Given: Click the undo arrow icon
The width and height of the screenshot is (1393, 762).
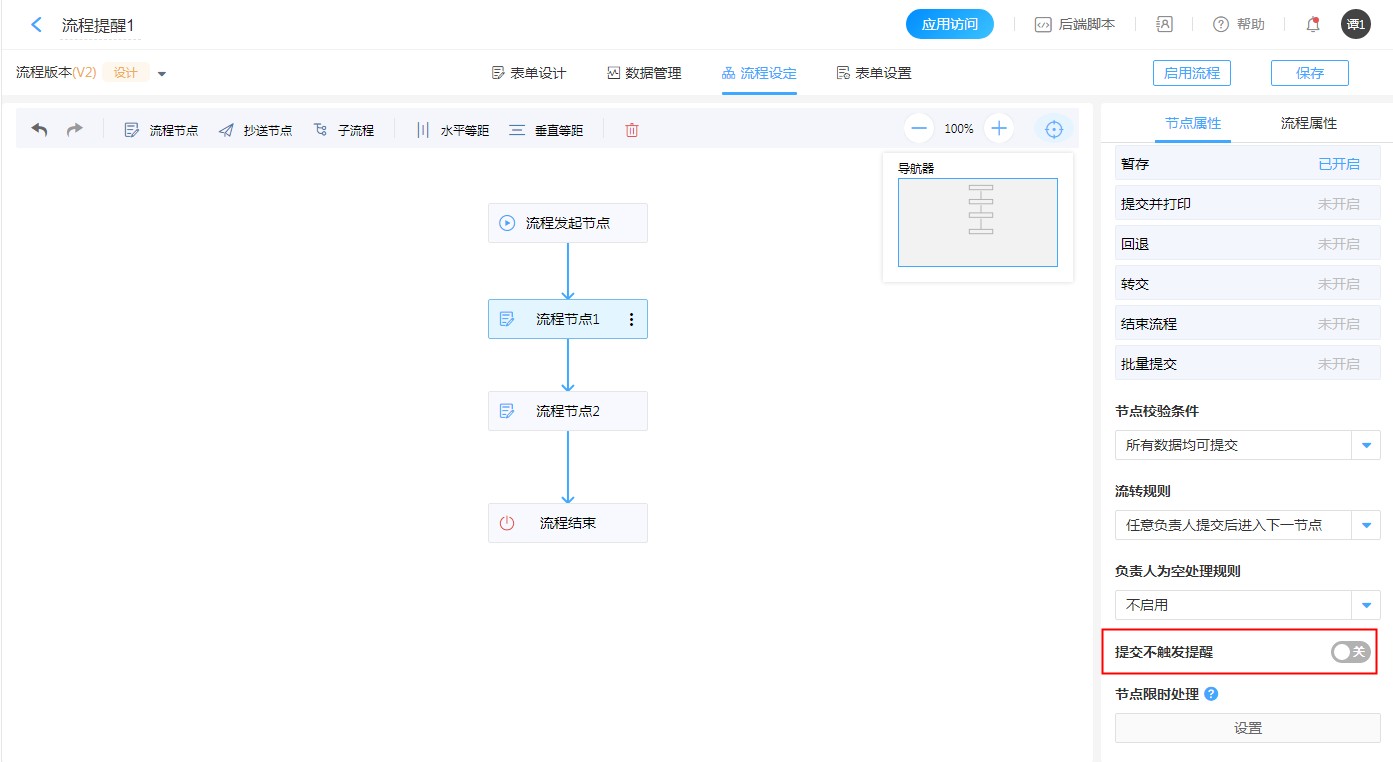Looking at the screenshot, I should tap(39, 130).
